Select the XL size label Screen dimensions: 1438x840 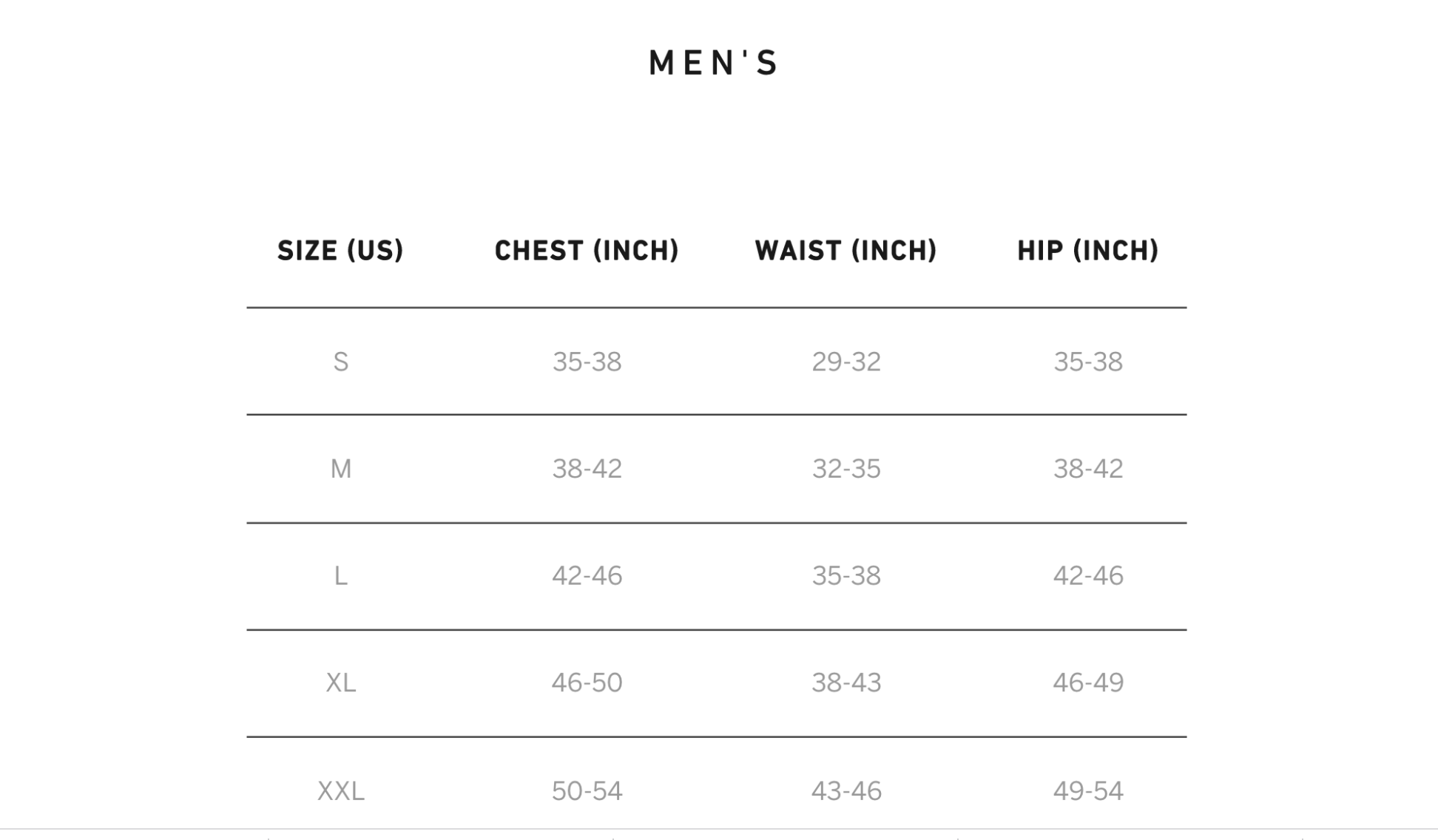pyautogui.click(x=340, y=682)
